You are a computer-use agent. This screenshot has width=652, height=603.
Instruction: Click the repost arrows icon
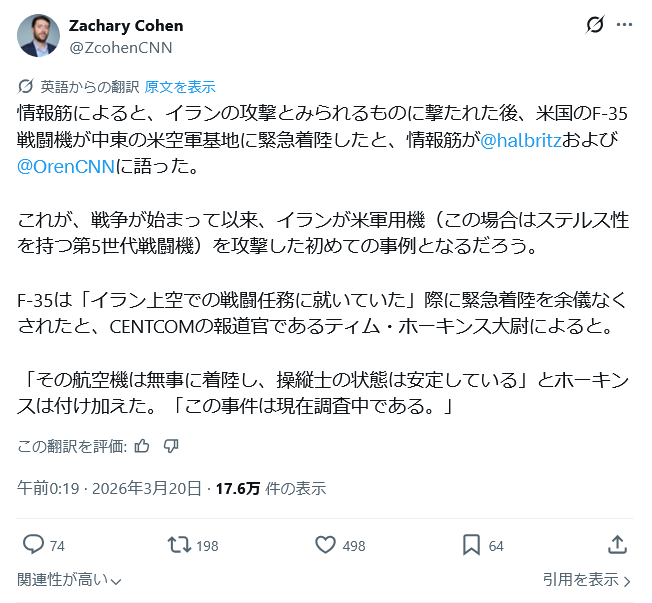pos(179,544)
